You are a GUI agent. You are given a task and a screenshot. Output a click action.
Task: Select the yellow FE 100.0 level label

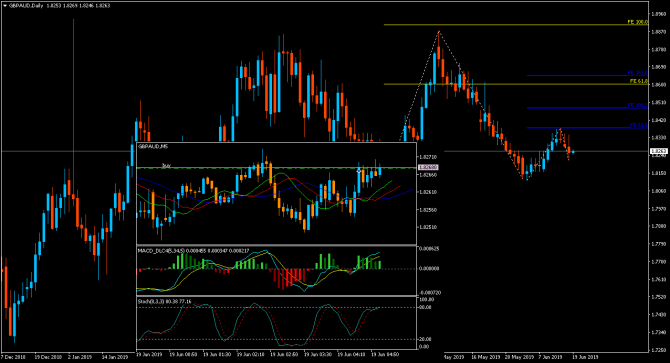click(637, 22)
